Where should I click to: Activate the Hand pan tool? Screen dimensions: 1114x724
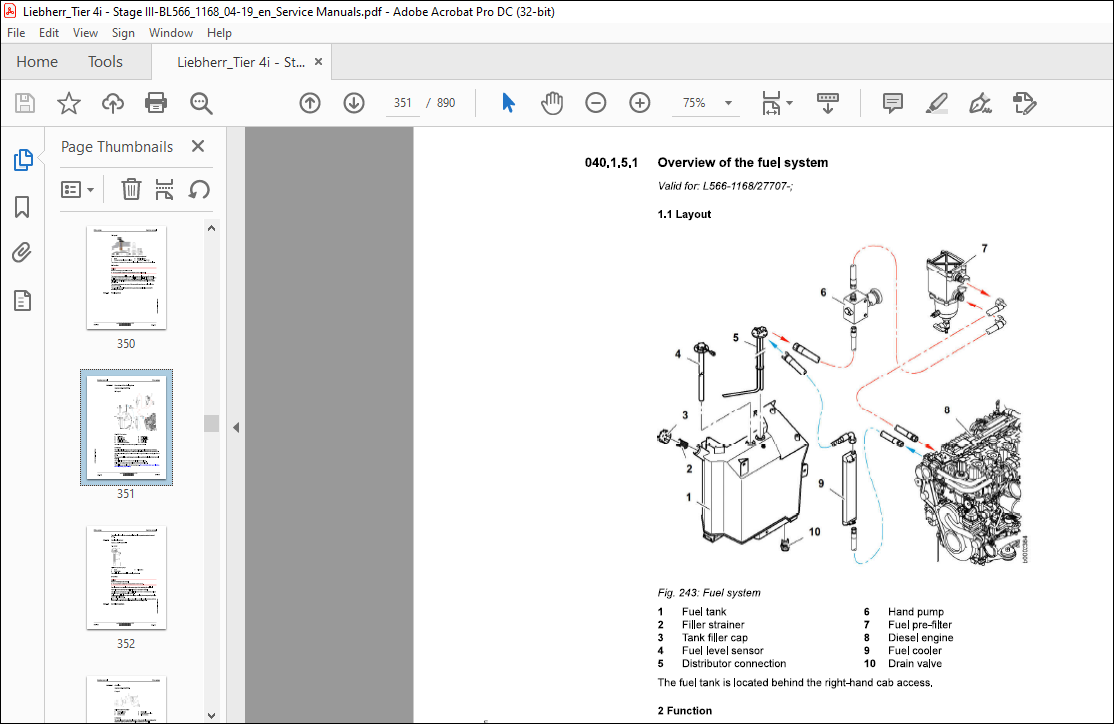tap(552, 103)
